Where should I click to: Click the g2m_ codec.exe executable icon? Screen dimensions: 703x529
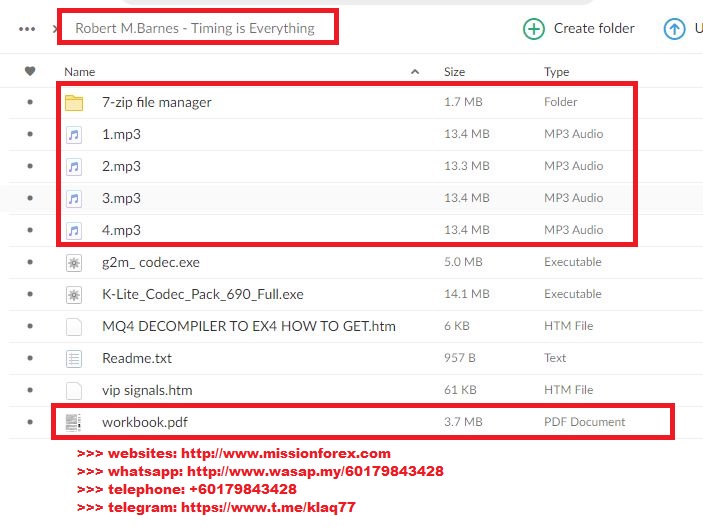74,263
